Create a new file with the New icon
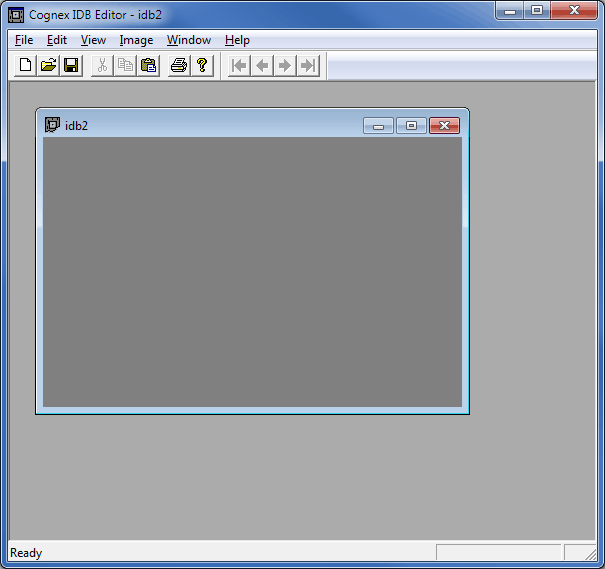The image size is (605, 569). click(x=25, y=65)
